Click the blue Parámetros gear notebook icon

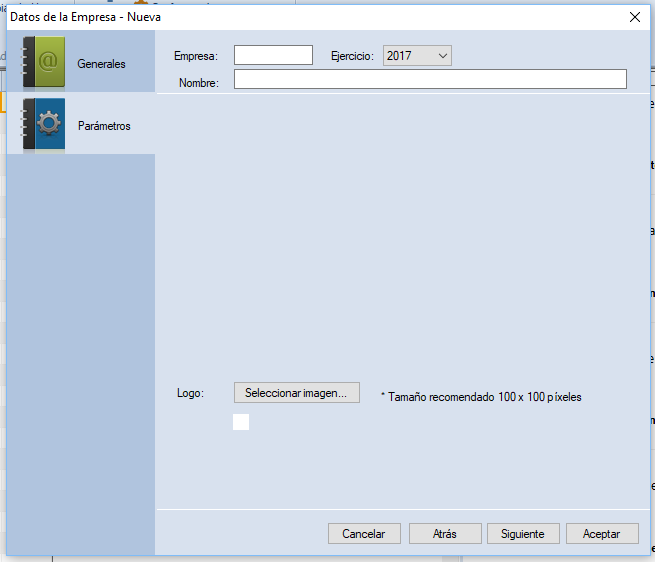point(43,125)
